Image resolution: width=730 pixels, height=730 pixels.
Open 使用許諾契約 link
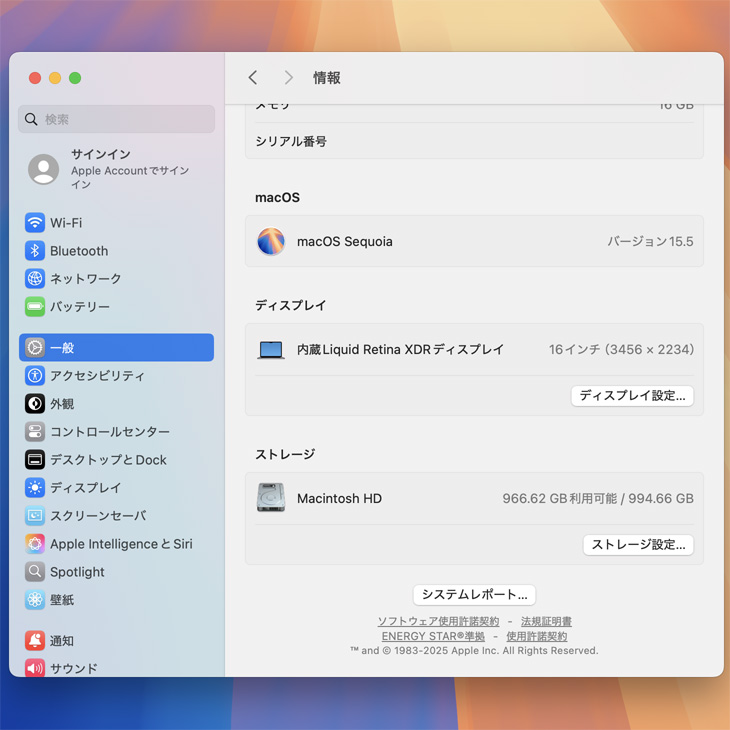pos(537,636)
